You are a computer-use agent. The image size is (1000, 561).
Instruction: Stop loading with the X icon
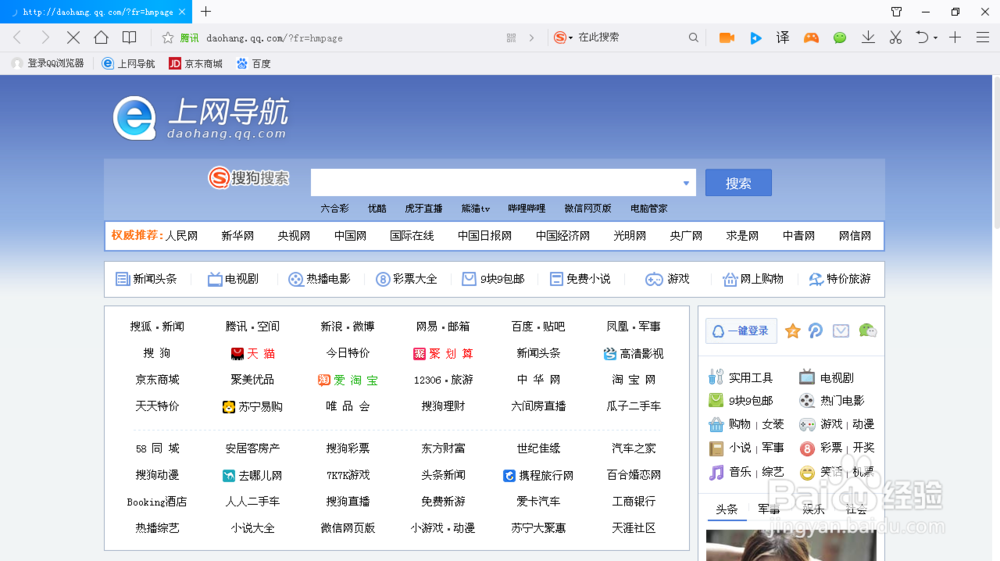point(73,38)
